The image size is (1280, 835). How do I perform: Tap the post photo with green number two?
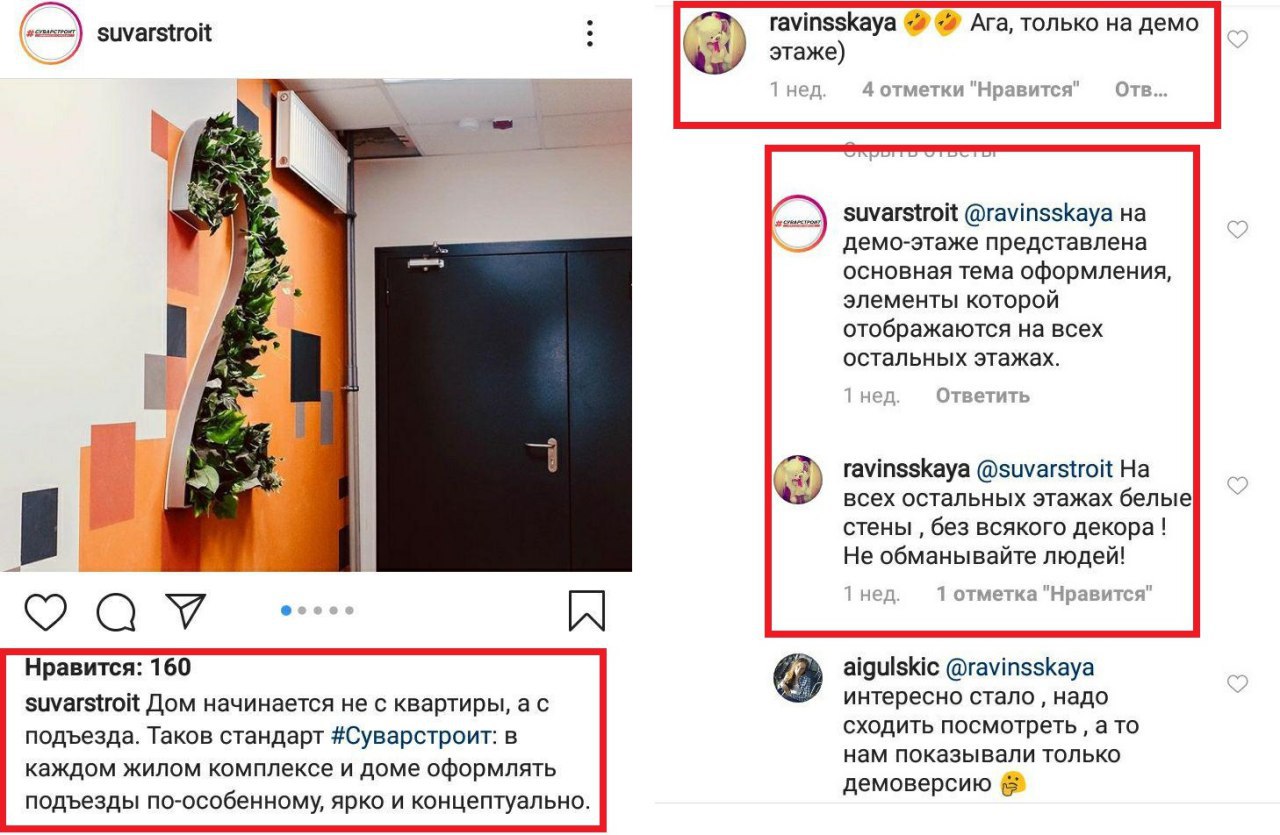[x=316, y=325]
